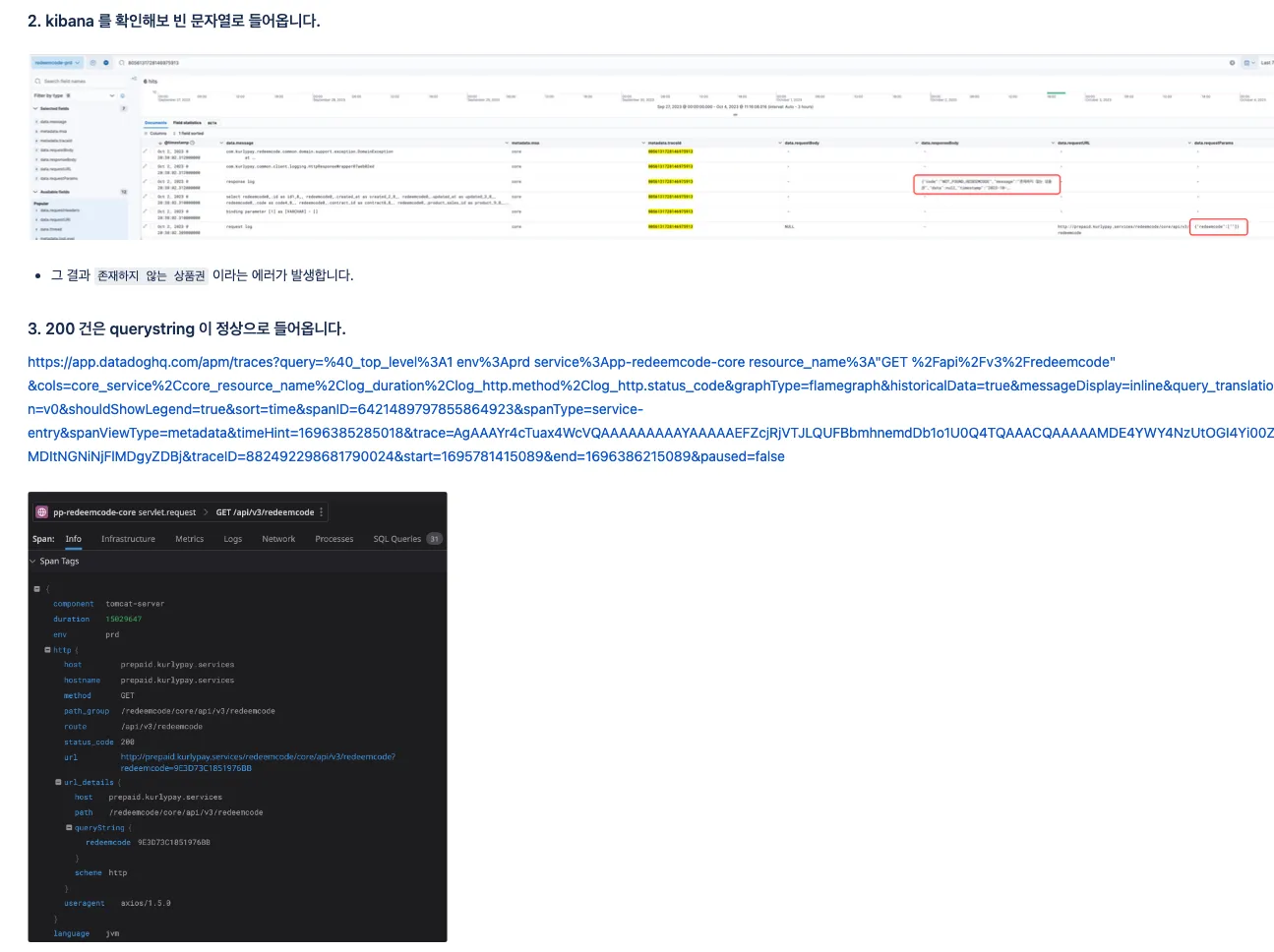
Task: Select the Documents tab in Kibana
Action: coord(155,123)
